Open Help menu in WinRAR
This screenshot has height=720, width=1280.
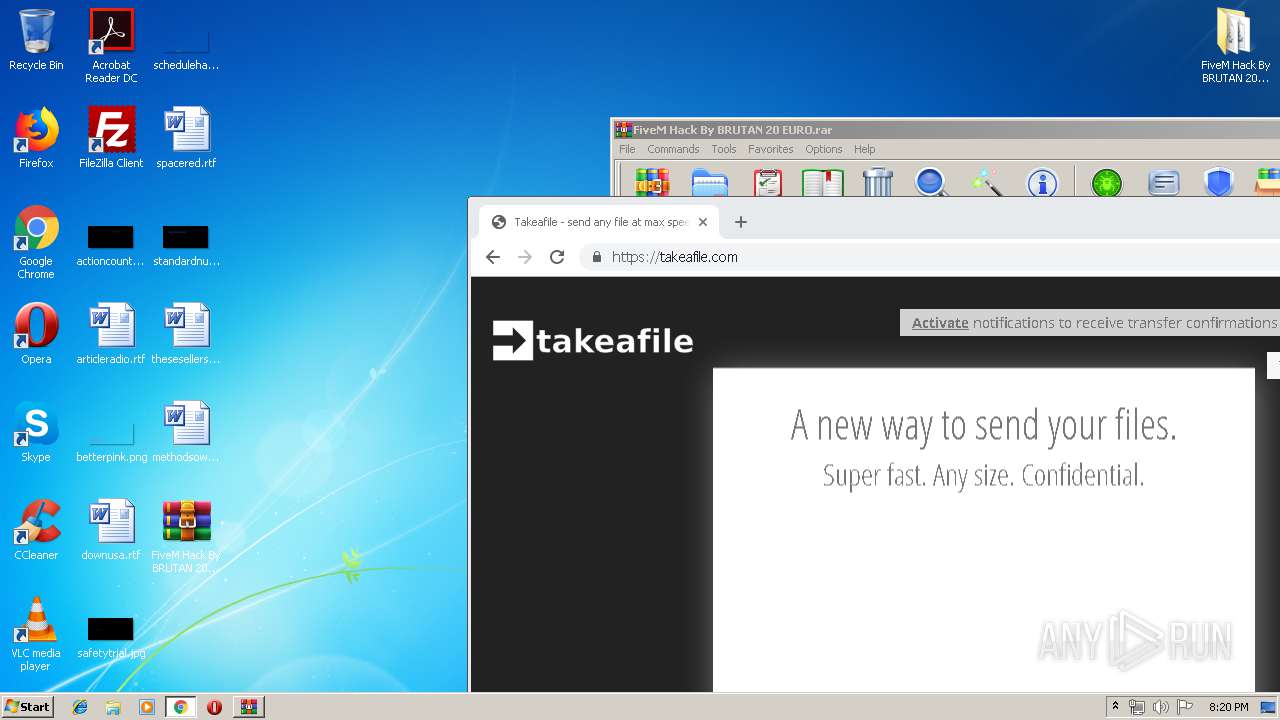[865, 149]
